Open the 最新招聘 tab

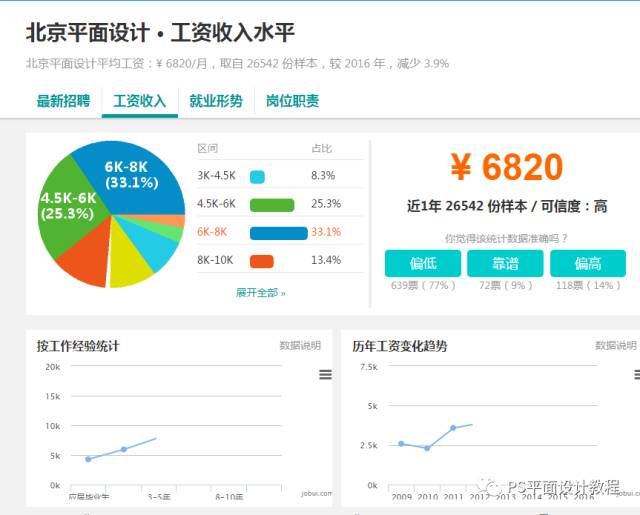click(x=63, y=101)
